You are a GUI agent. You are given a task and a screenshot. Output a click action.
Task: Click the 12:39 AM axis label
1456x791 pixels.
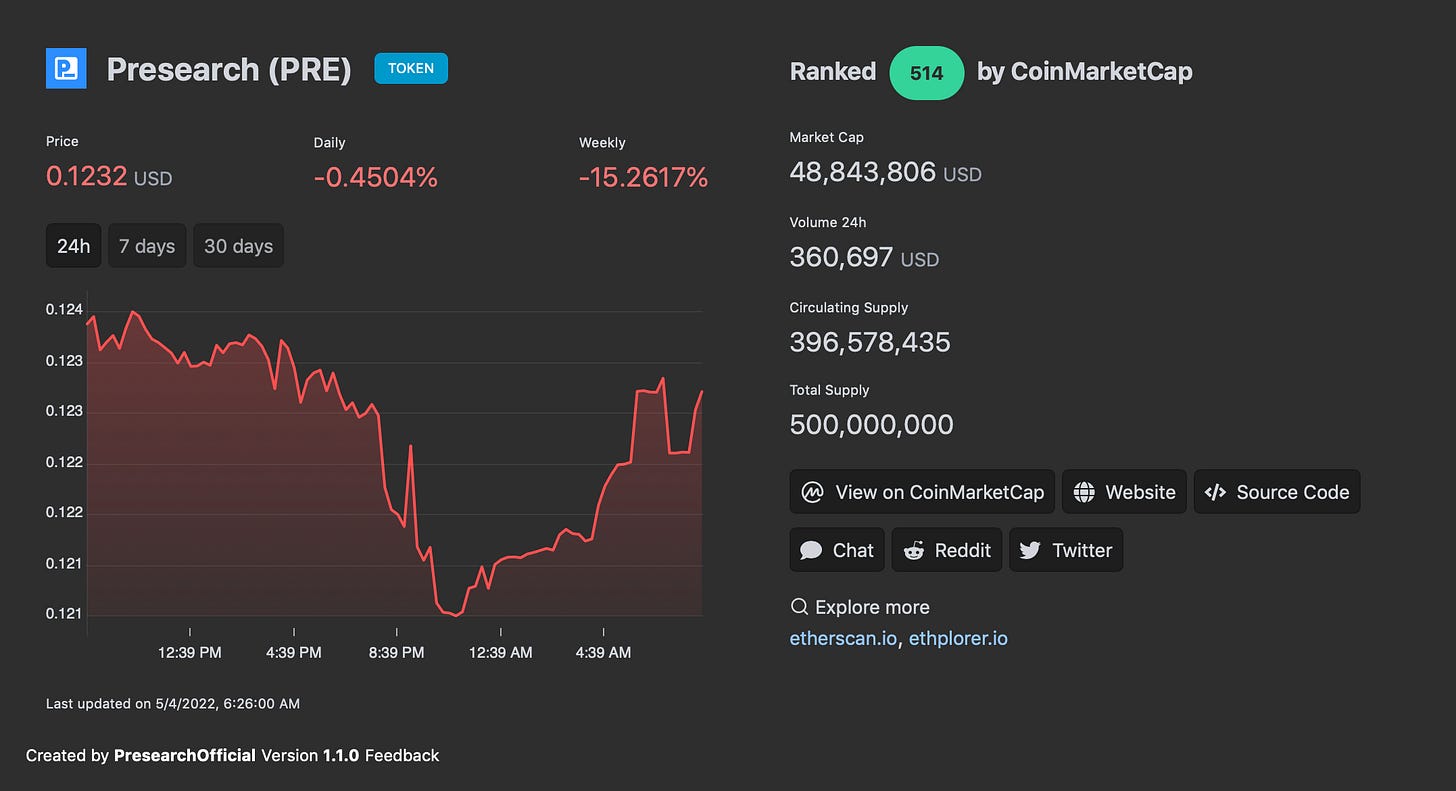tap(501, 652)
